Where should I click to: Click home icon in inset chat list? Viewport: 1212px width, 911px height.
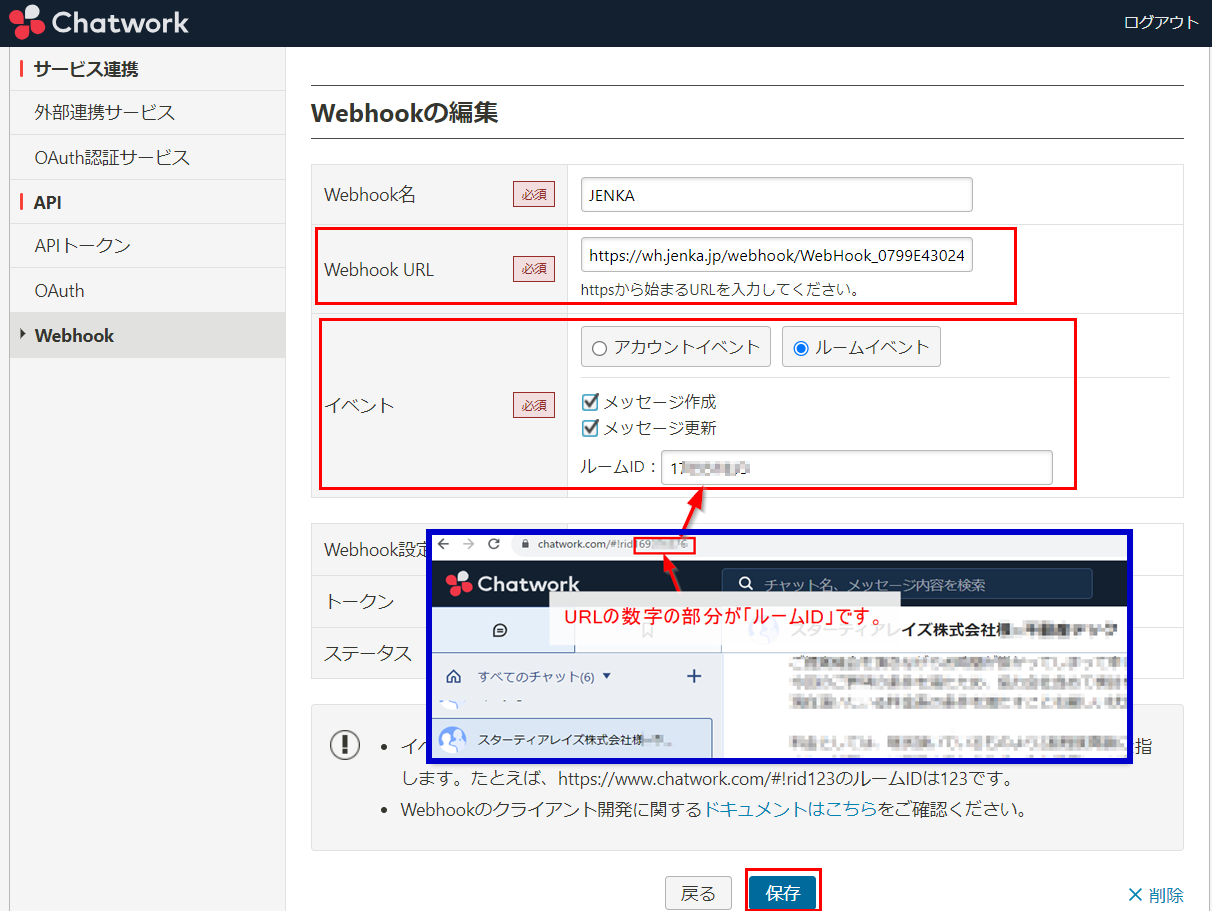pyautogui.click(x=454, y=677)
